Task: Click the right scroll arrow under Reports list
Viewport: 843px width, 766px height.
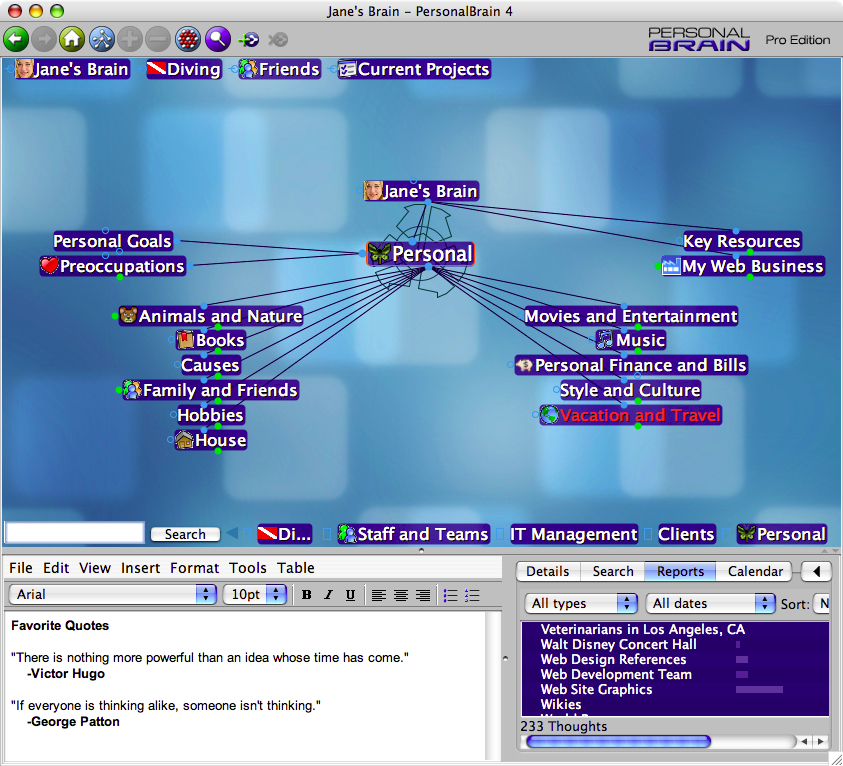Action: (820, 742)
